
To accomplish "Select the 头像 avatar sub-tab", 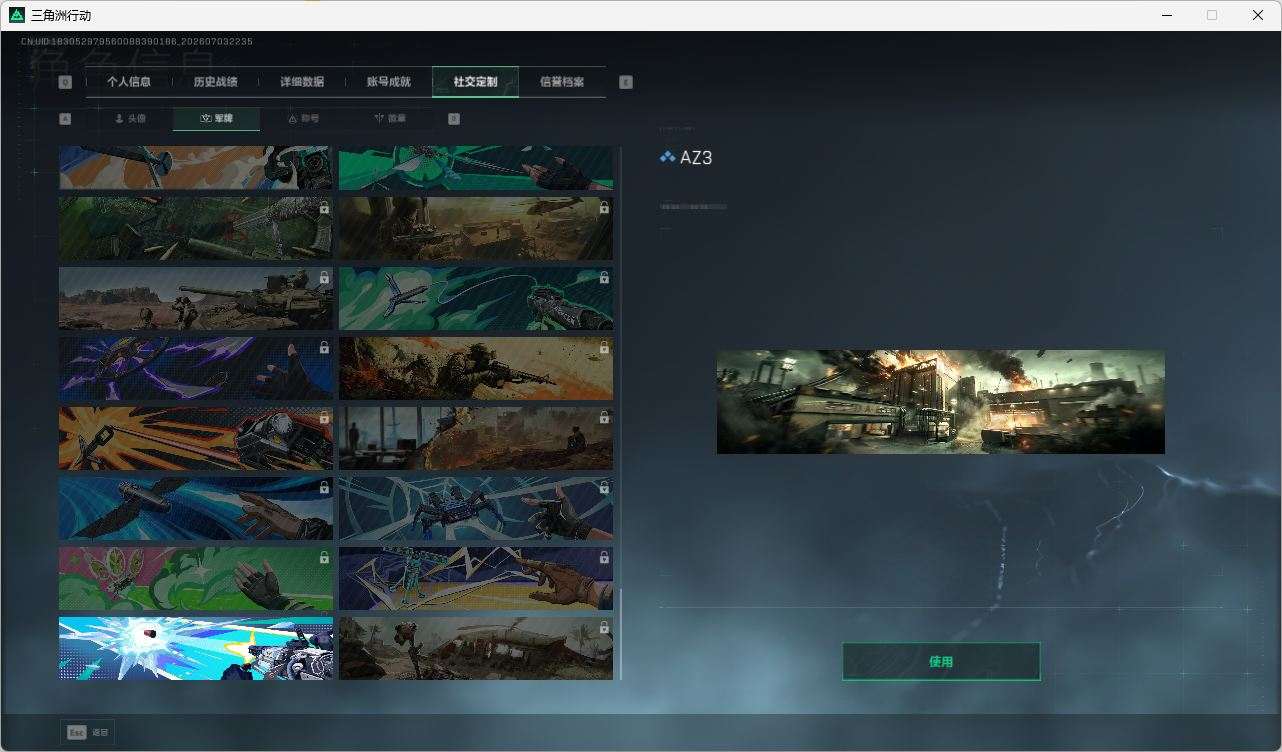I will 130,118.
